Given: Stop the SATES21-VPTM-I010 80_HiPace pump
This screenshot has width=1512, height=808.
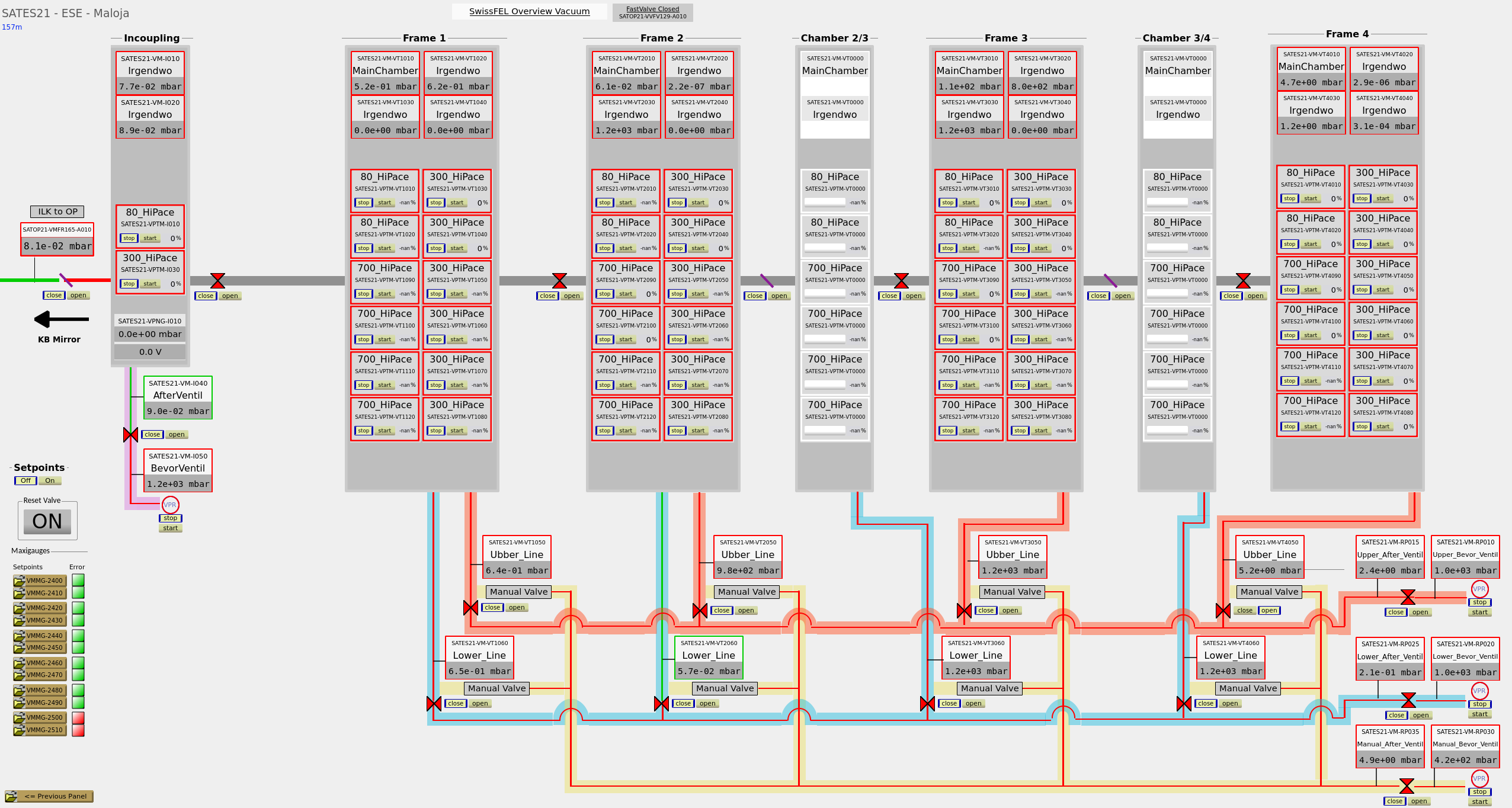Looking at the screenshot, I should pyautogui.click(x=129, y=238).
